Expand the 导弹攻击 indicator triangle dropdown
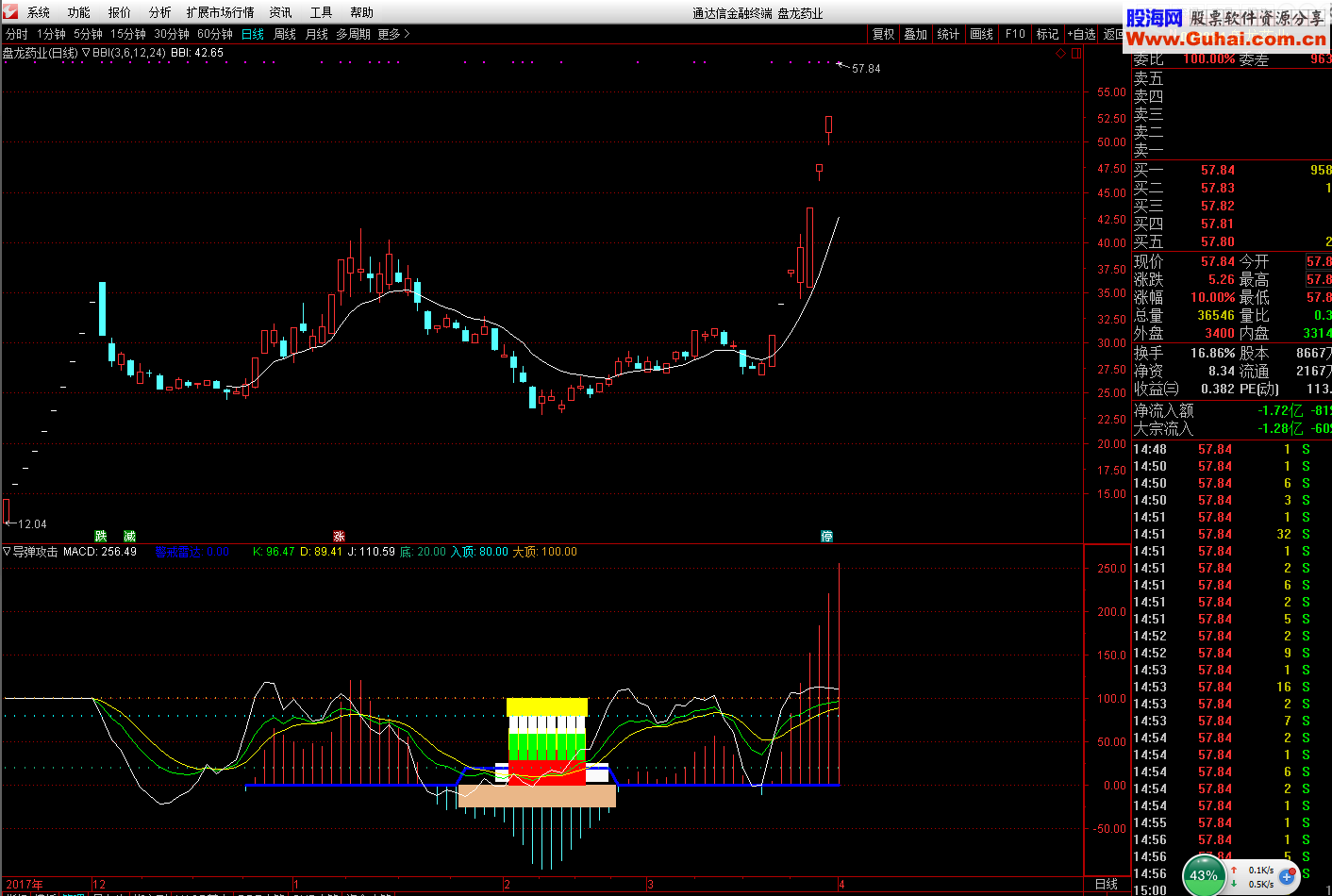The image size is (1332, 896). [x=8, y=552]
